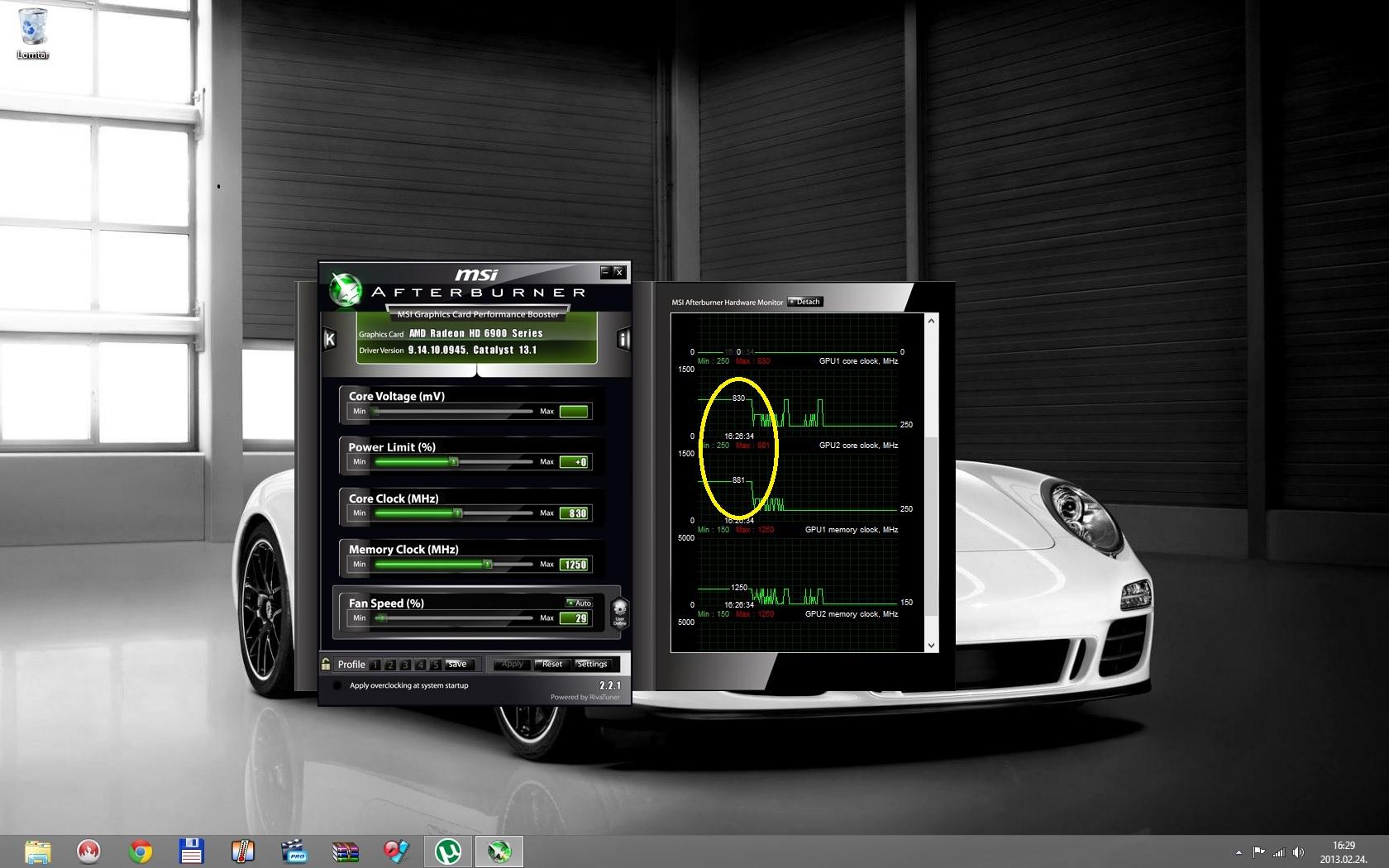This screenshot has width=1389, height=868.
Task: Switch to uTorrent in the taskbar
Action: (448, 851)
